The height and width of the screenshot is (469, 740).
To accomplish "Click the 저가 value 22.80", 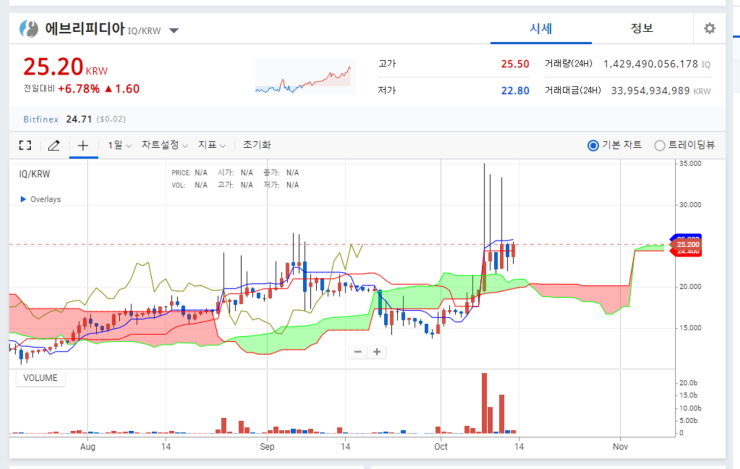I will coord(515,91).
